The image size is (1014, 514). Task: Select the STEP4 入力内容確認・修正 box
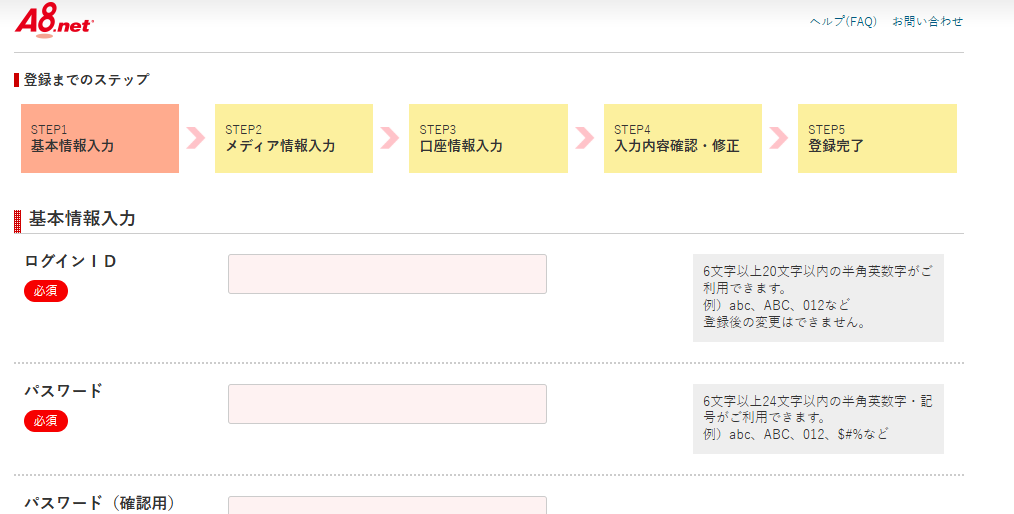[x=683, y=138]
